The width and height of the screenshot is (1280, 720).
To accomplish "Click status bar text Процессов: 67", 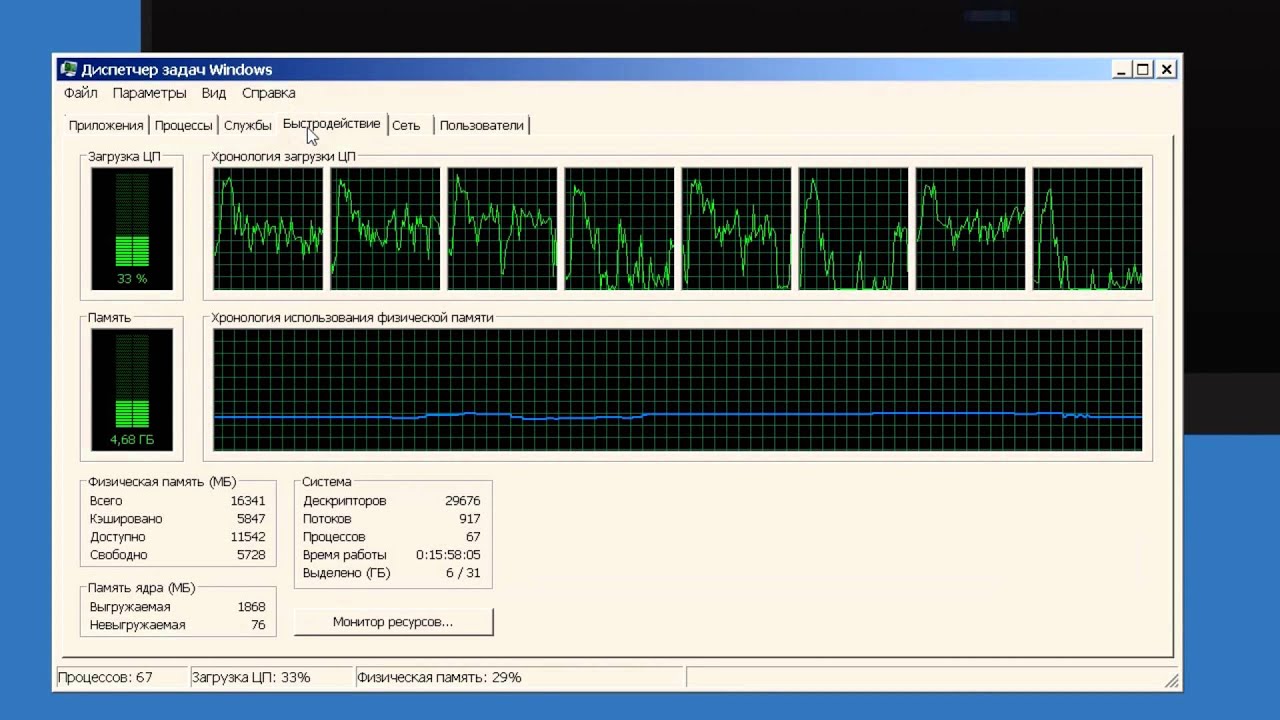I will click(105, 677).
